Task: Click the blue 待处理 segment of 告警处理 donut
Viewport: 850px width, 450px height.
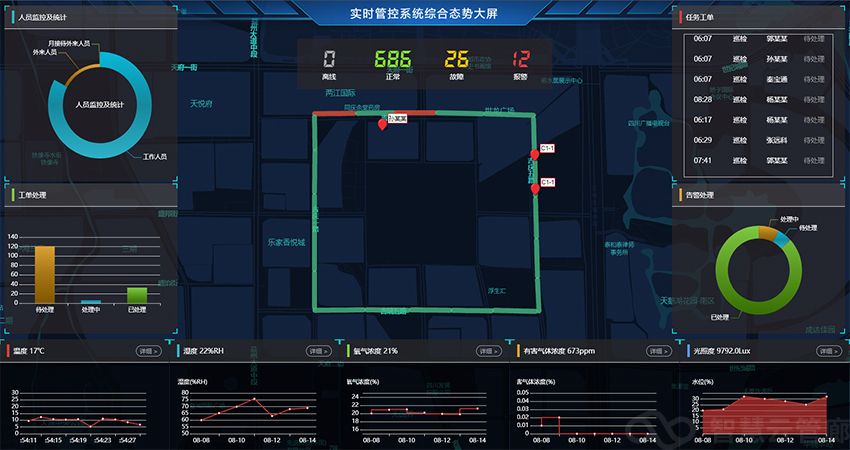Action: coord(781,239)
